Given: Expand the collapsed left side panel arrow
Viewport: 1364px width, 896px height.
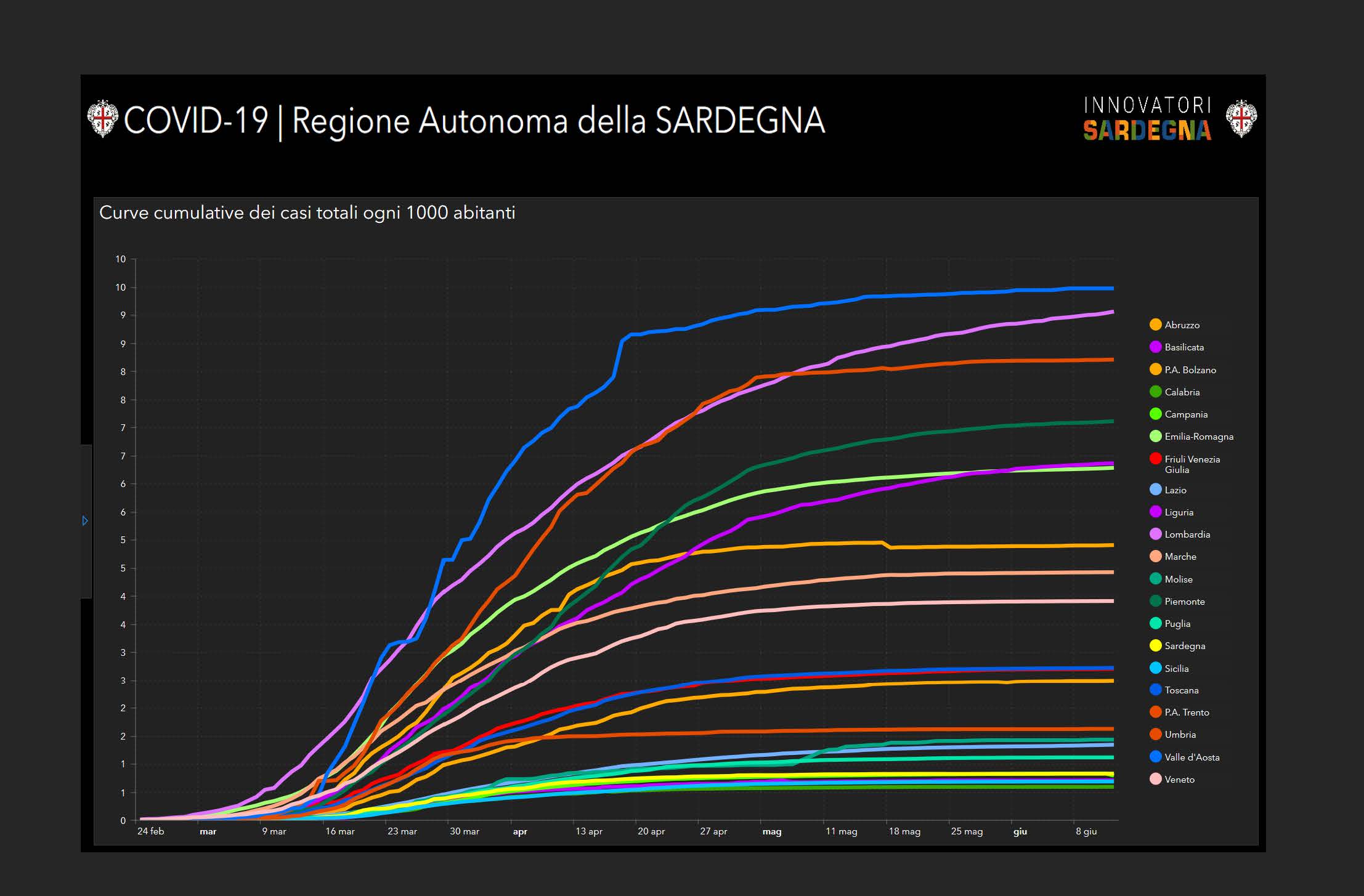Looking at the screenshot, I should (85, 521).
